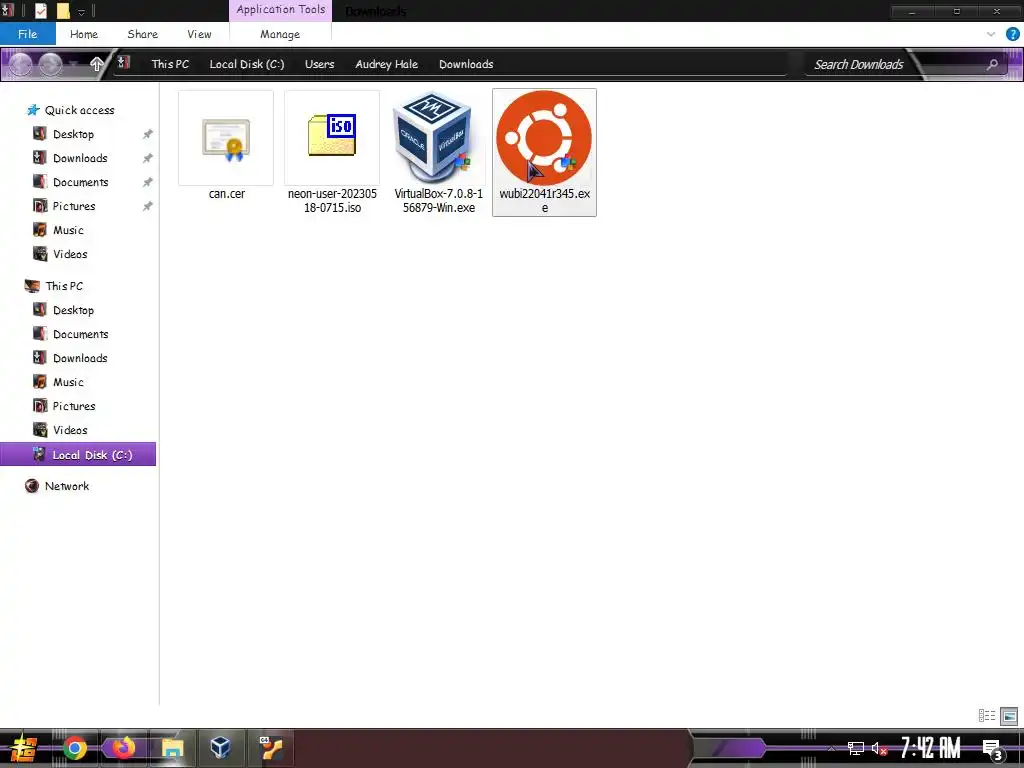The width and height of the screenshot is (1024, 768).
Task: Open the Customize Quick Access Toolbar dropdown
Action: click(82, 12)
